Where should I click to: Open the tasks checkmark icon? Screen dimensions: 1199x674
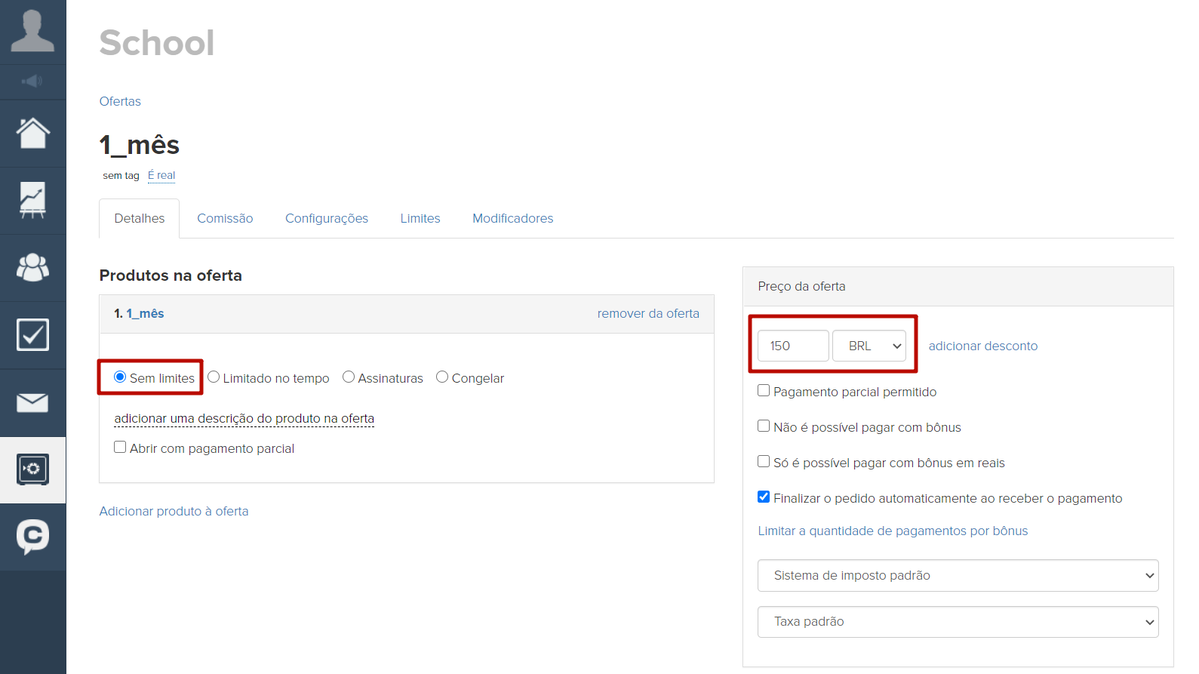coord(32,334)
